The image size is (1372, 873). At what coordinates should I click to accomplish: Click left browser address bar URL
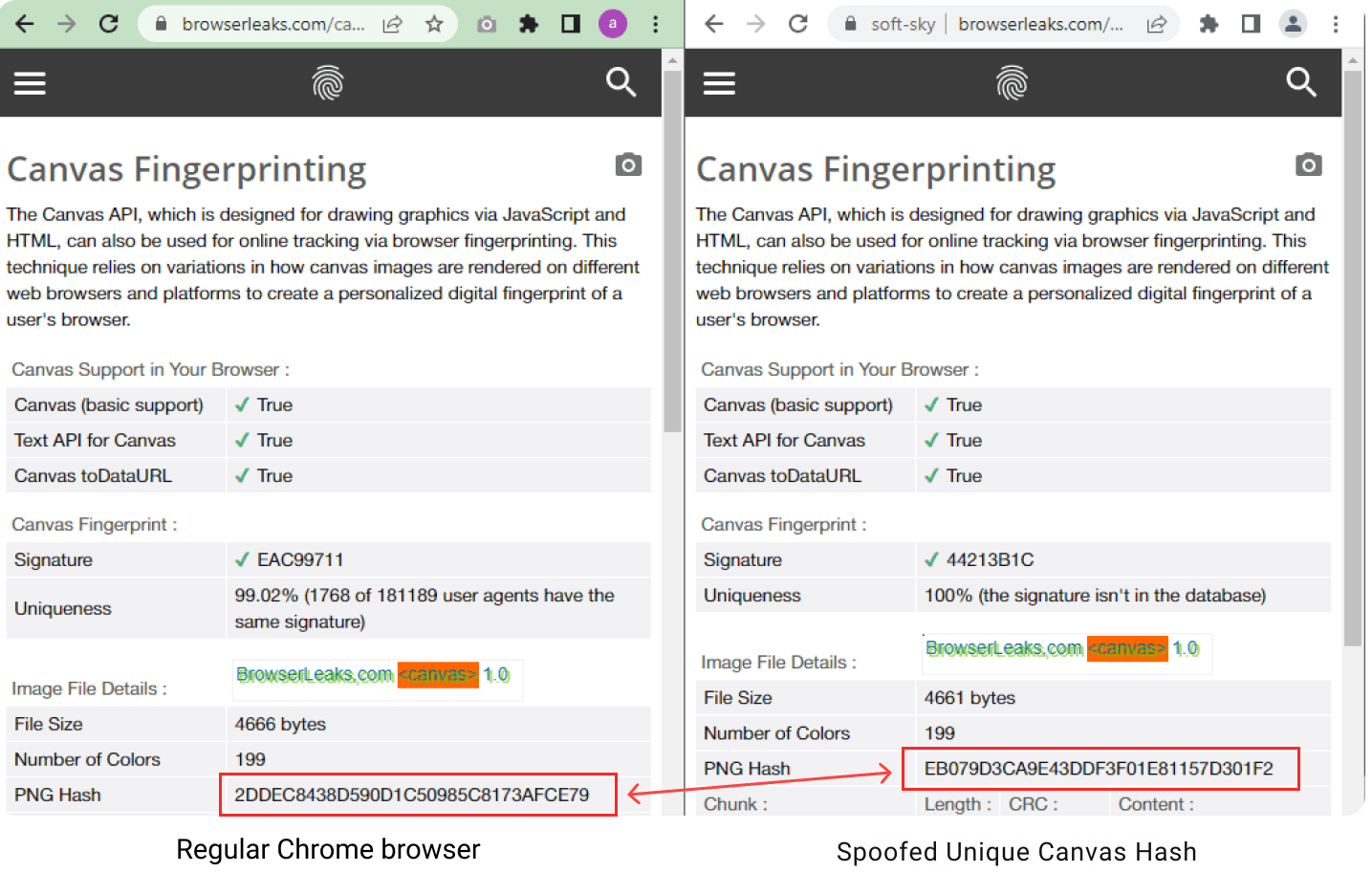tap(272, 24)
